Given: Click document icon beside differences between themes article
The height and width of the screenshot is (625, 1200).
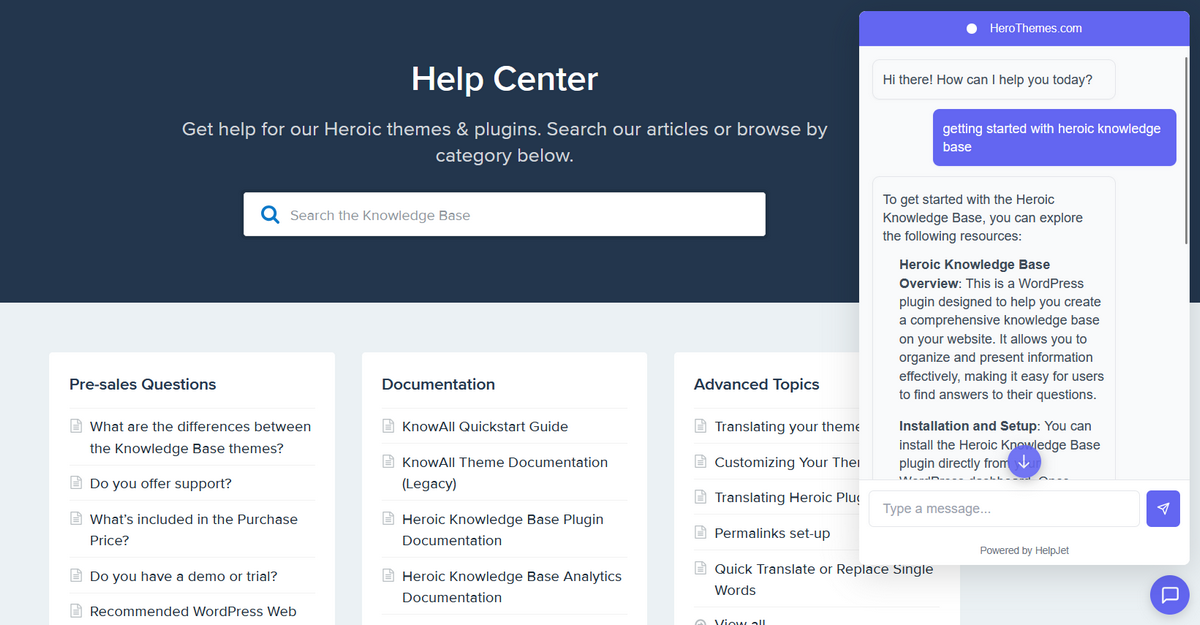Looking at the screenshot, I should click(76, 426).
